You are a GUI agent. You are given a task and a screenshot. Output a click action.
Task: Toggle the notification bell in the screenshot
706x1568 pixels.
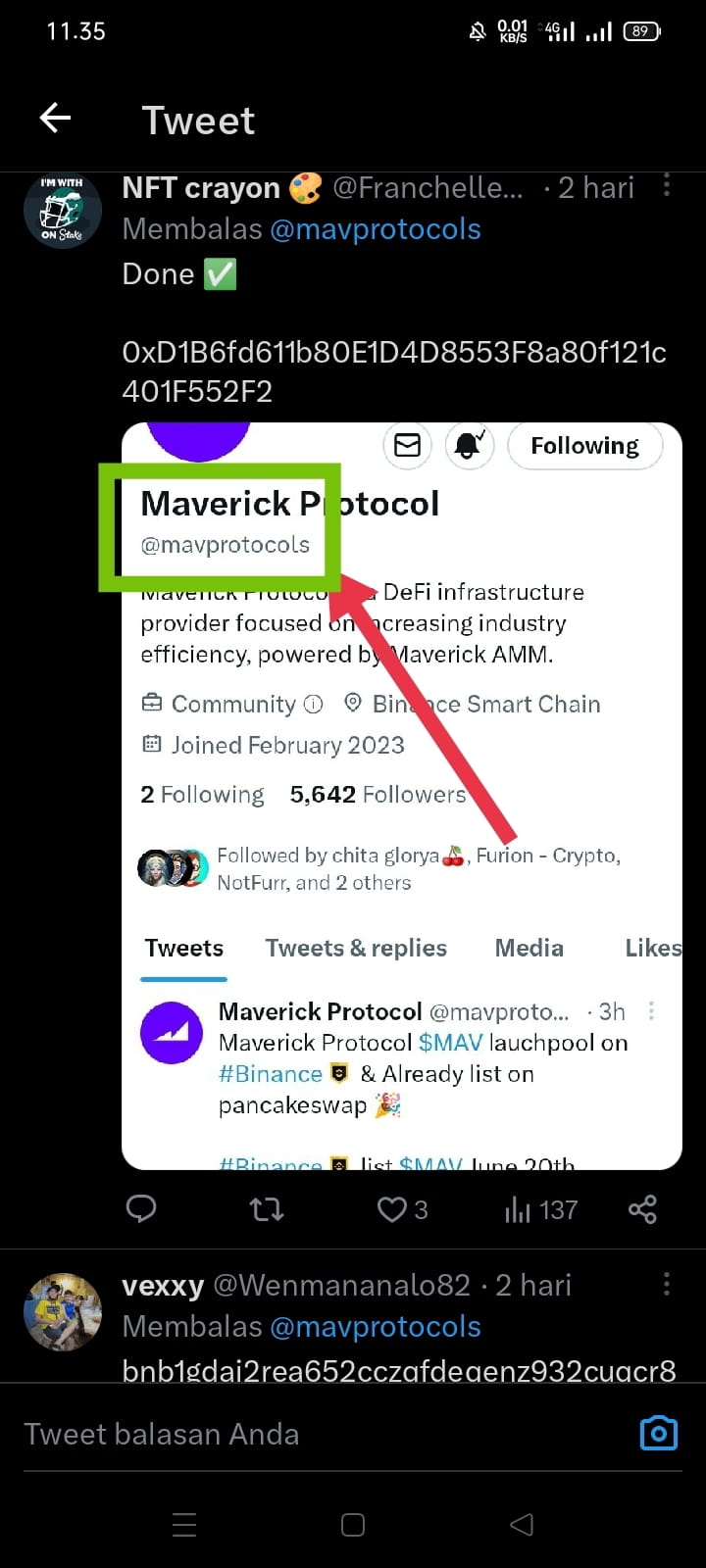[x=469, y=446]
